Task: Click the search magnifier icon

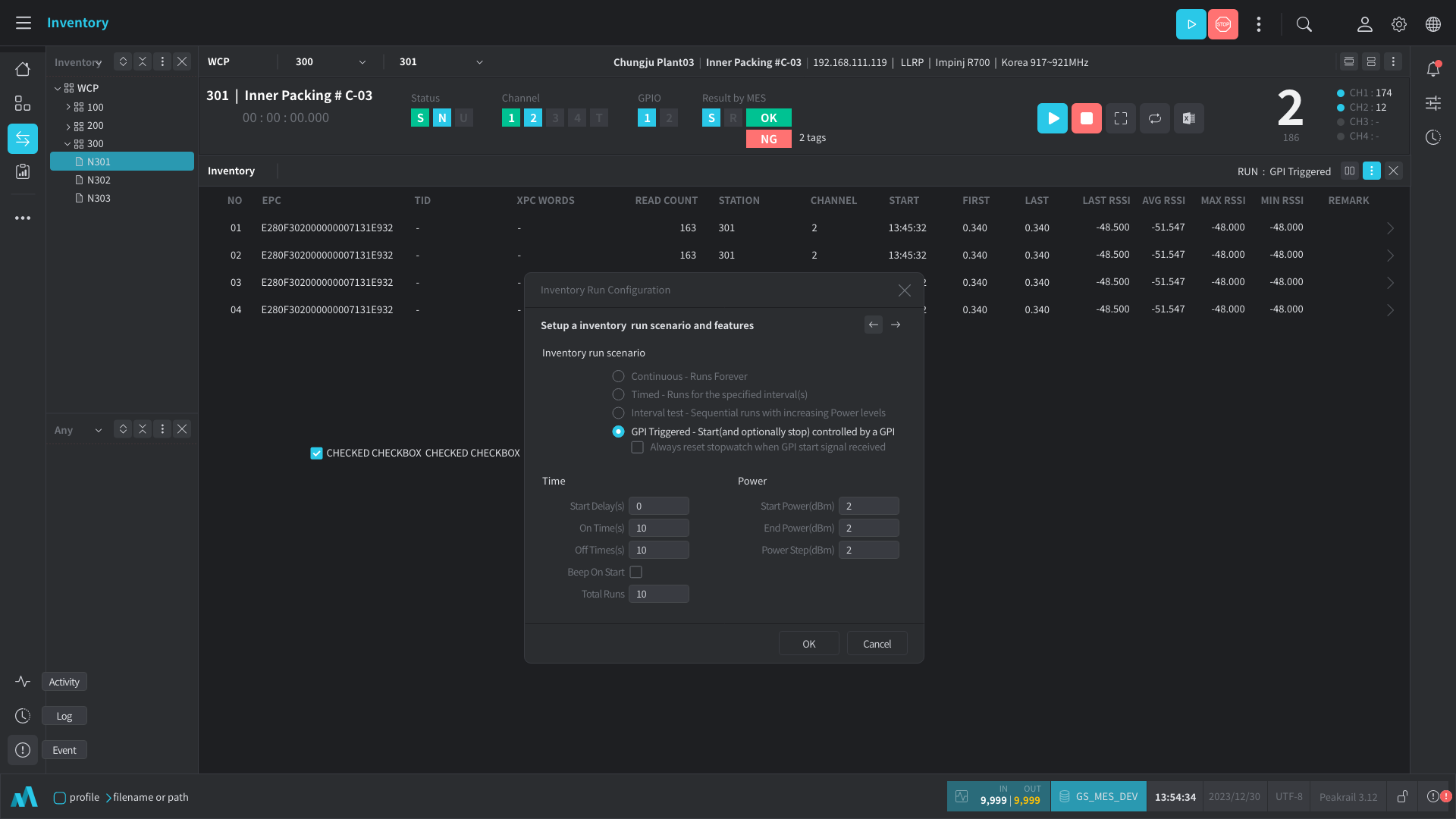Action: [1304, 24]
